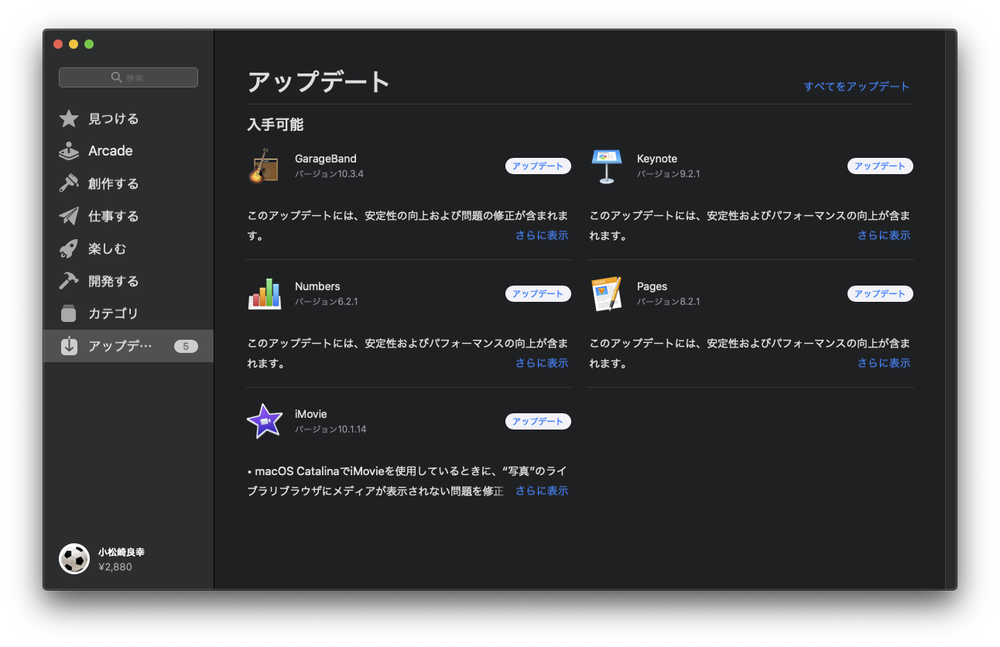1000x647 pixels.
Task: Update GarageBand with its アップデート button
Action: click(x=538, y=166)
